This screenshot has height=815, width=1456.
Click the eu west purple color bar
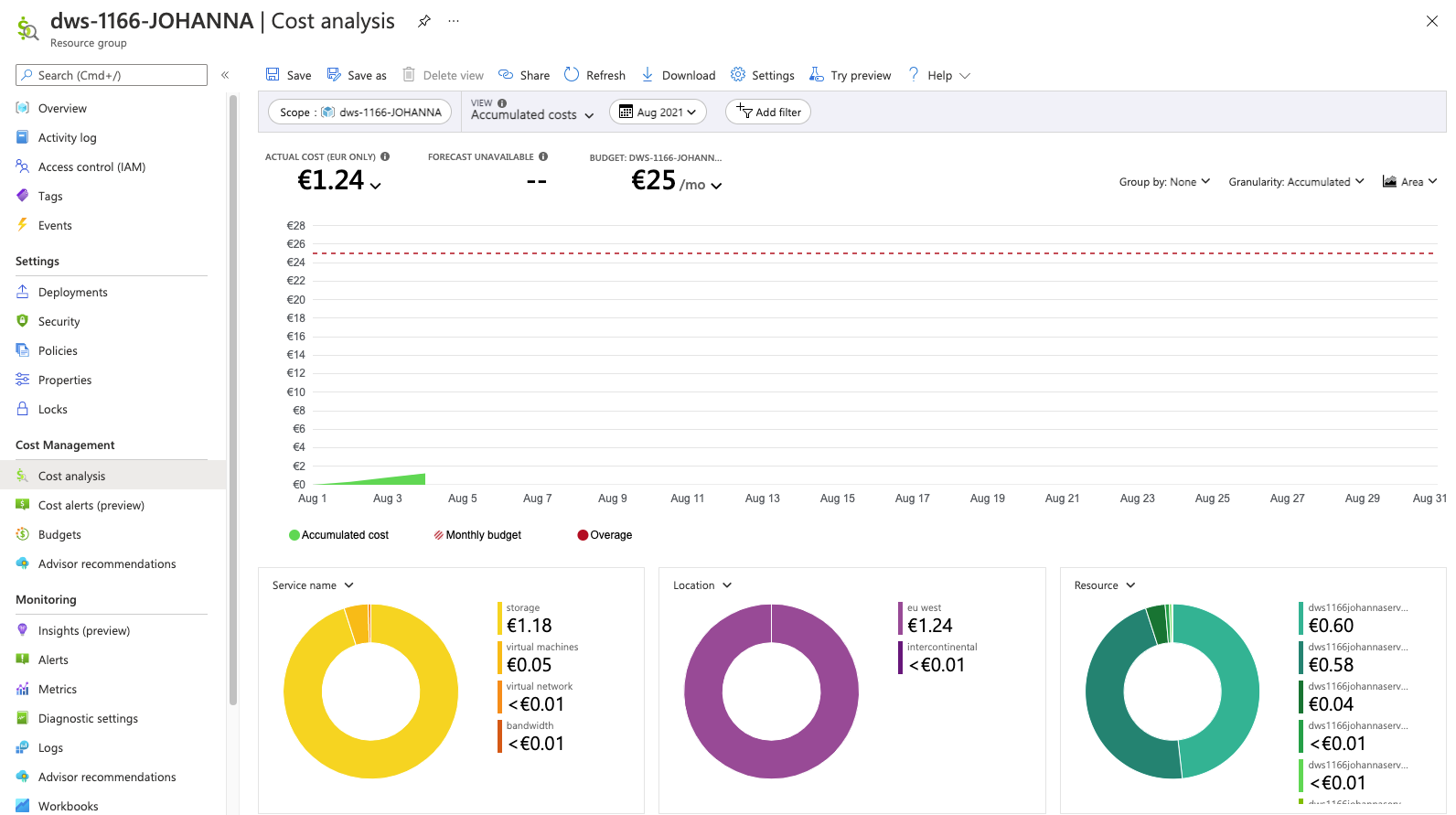coord(900,618)
